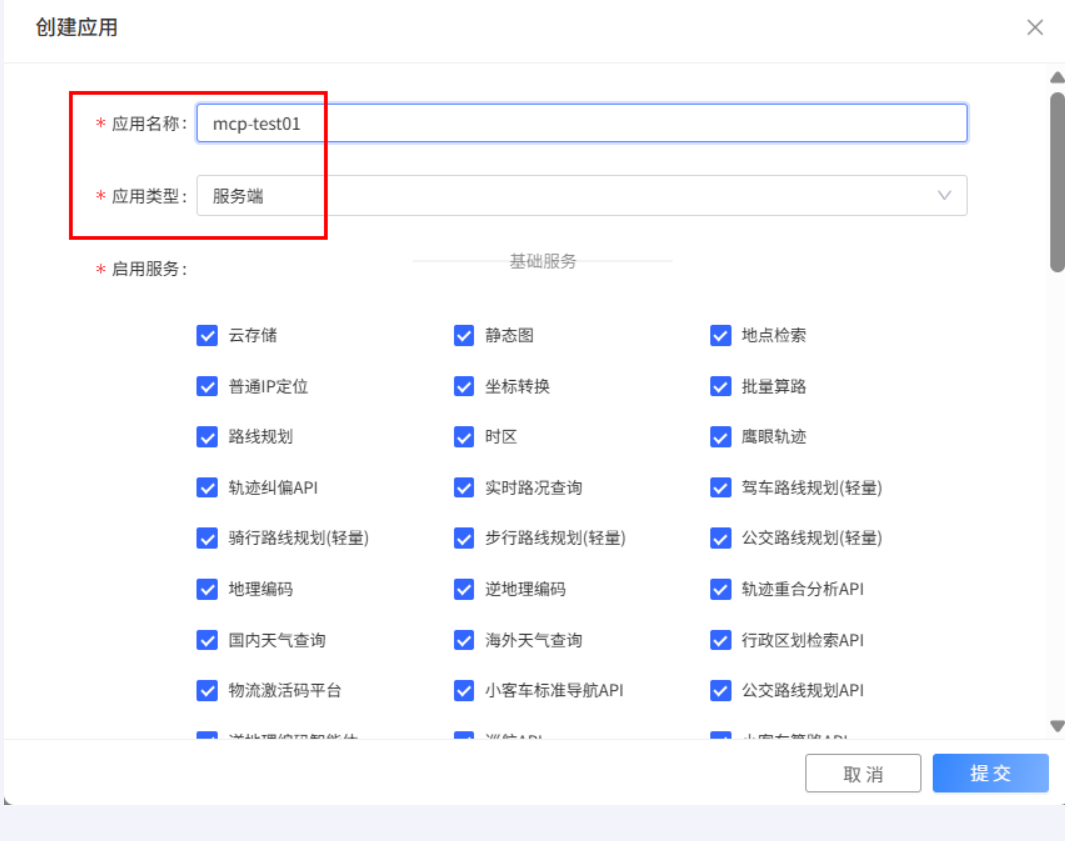
Task: Toggle 海外天气查询 checkbox
Action: 464,640
